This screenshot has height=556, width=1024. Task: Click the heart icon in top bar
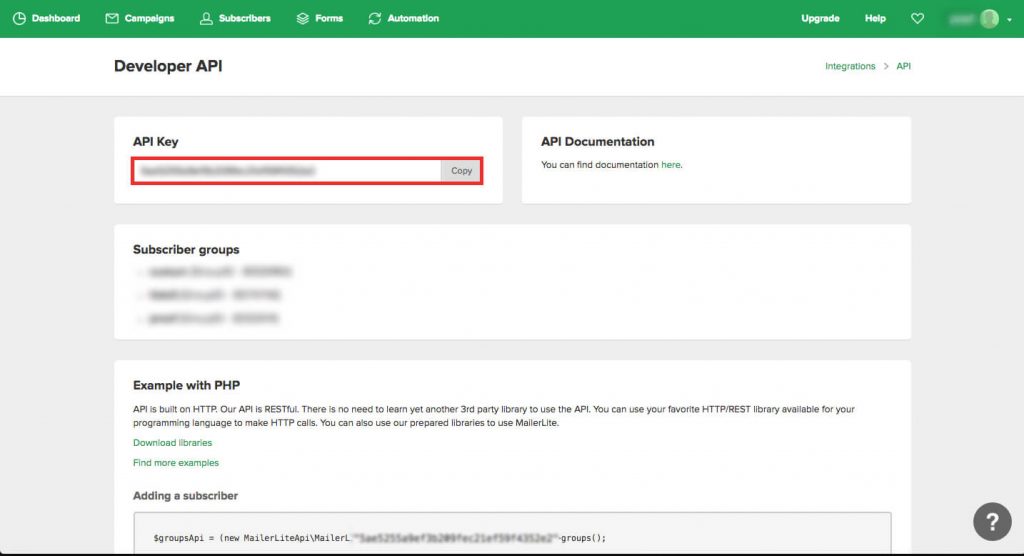pyautogui.click(x=918, y=18)
